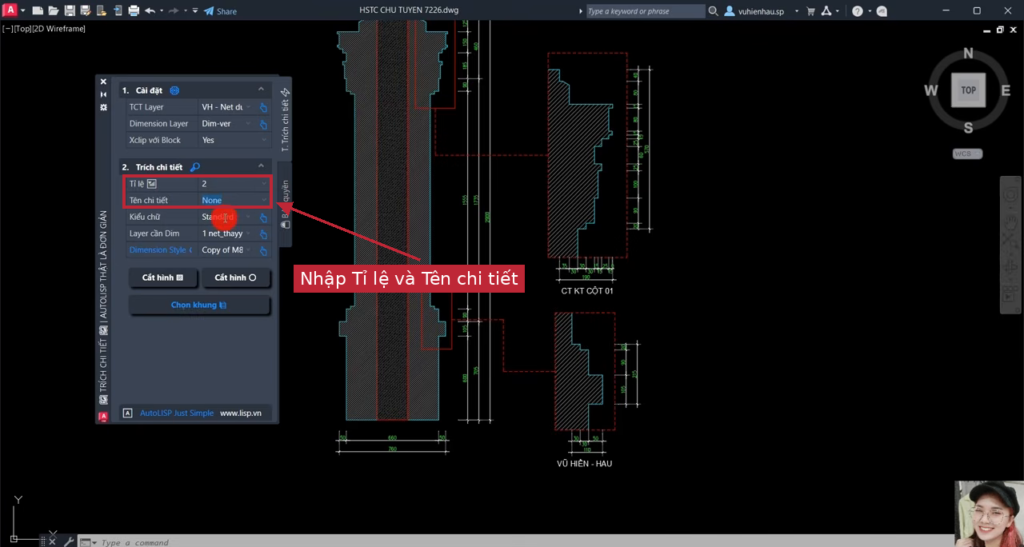Click the Cắt hình circle button
Viewport: 1024px width, 547px height.
tap(236, 277)
